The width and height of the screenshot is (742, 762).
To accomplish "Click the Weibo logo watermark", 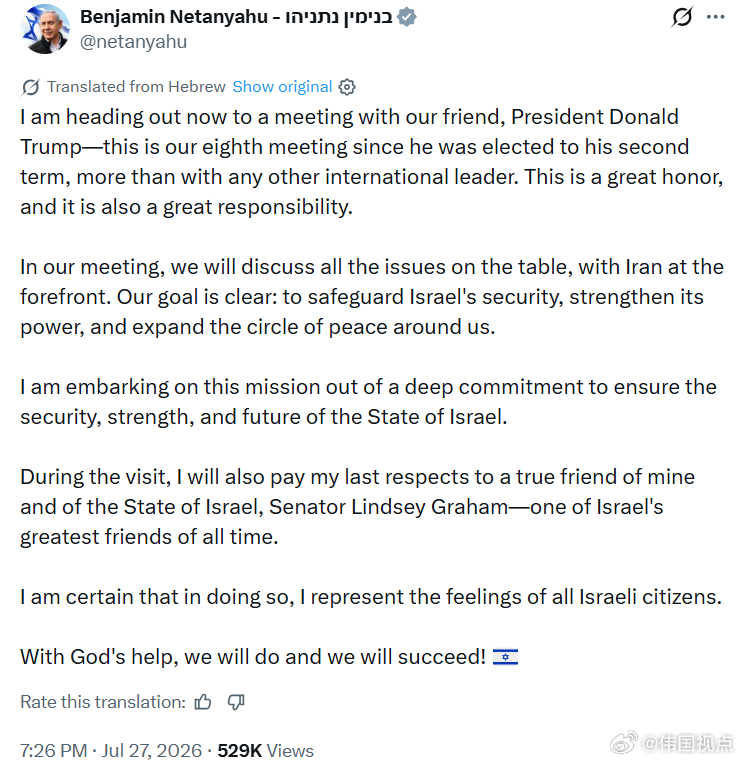I will tap(624, 743).
